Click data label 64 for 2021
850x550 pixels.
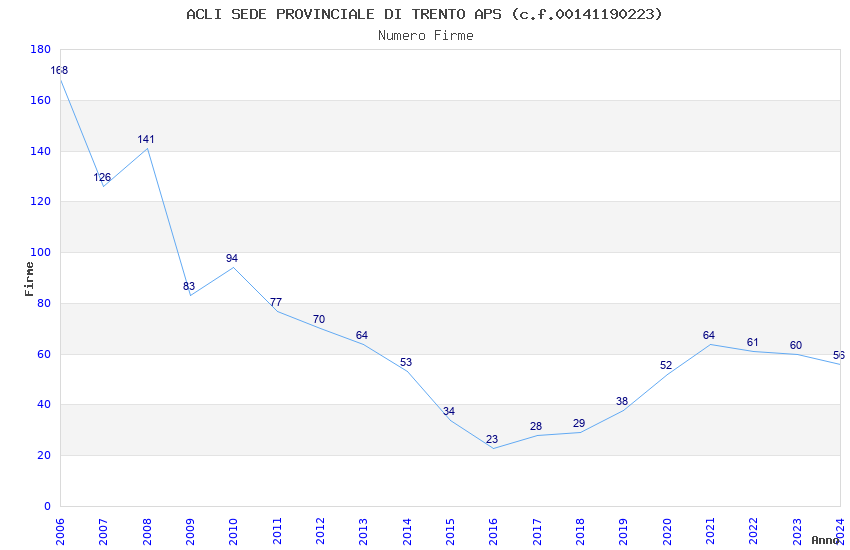(x=709, y=335)
